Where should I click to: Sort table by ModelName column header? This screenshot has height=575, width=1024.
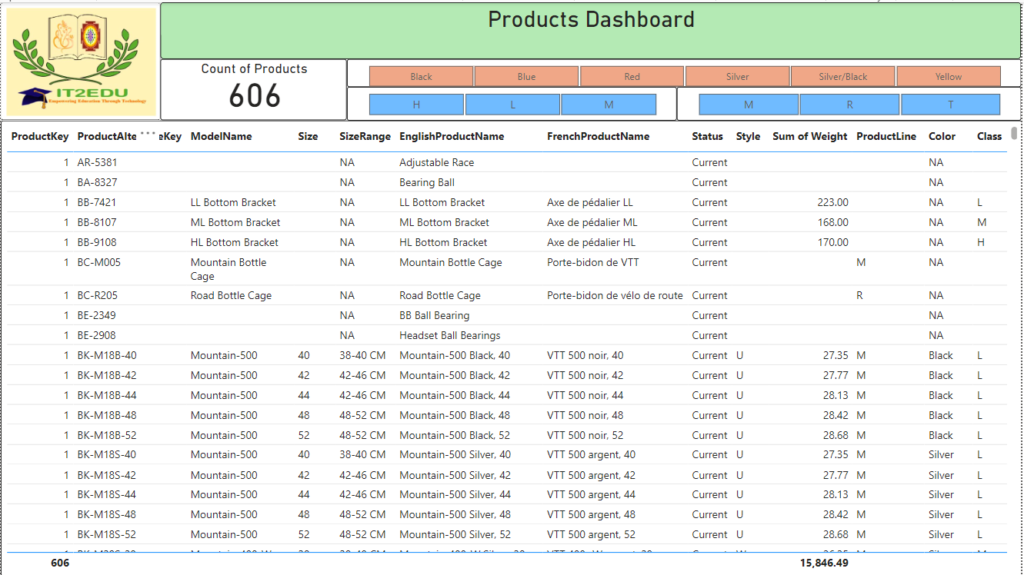(221, 137)
